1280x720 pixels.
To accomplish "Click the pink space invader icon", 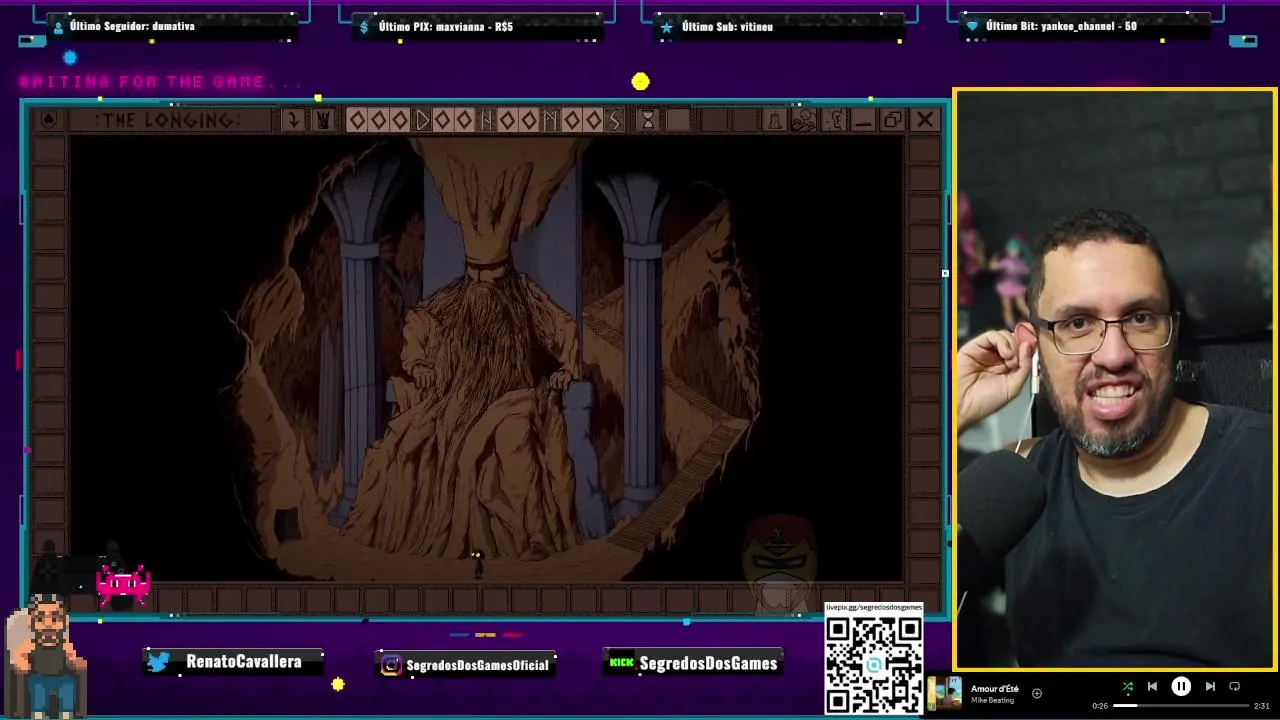I will [x=123, y=585].
